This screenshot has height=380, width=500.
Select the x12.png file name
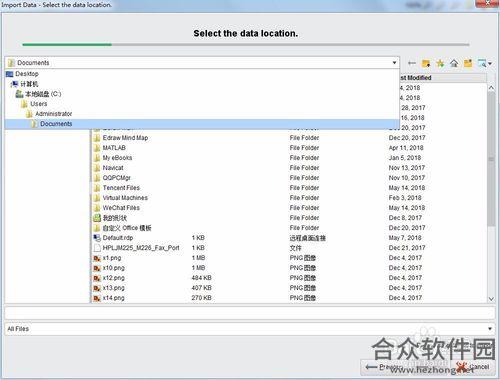pyautogui.click(x=114, y=278)
